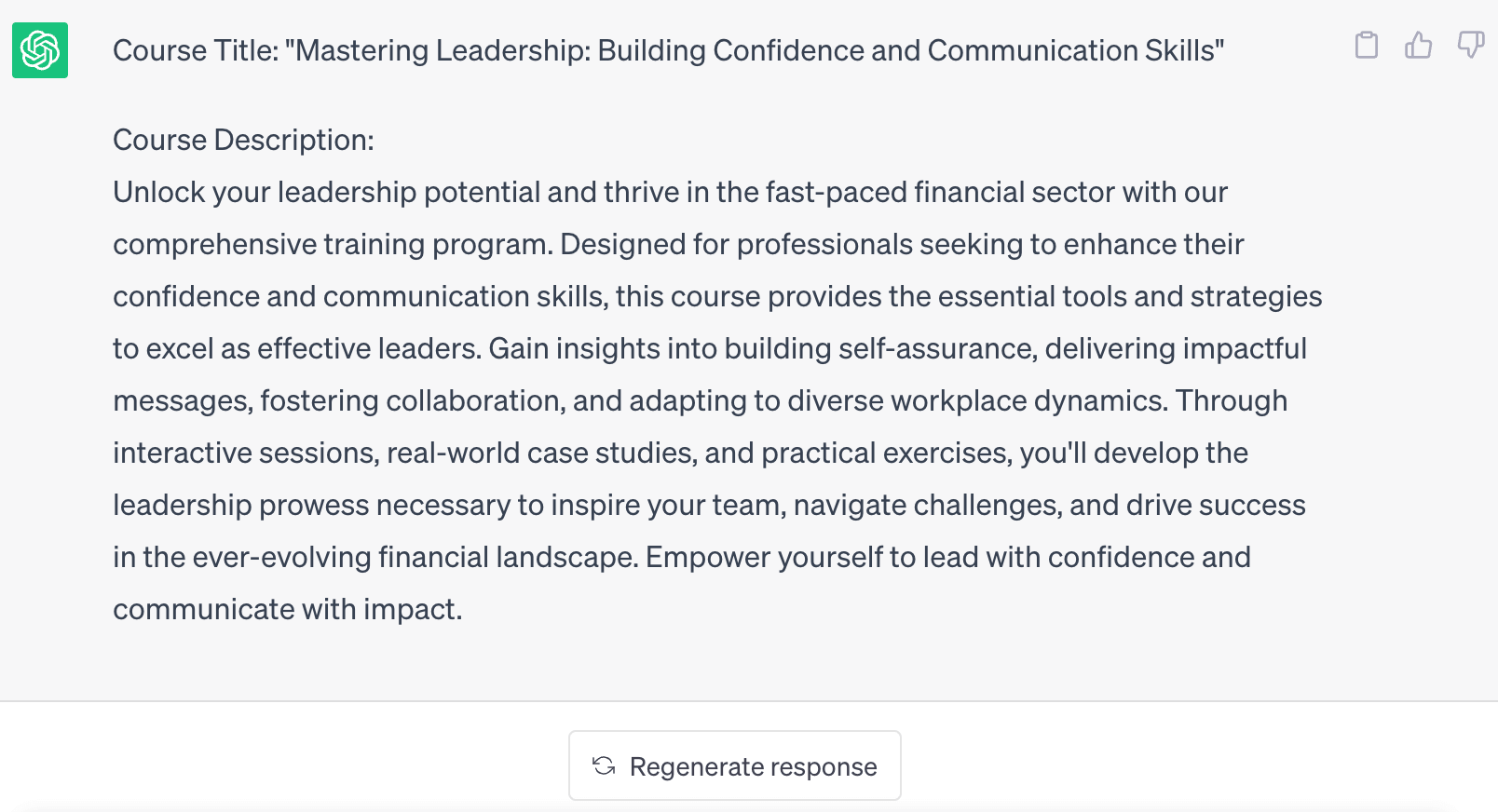Click the circular arrows regenerate icon

[x=604, y=765]
